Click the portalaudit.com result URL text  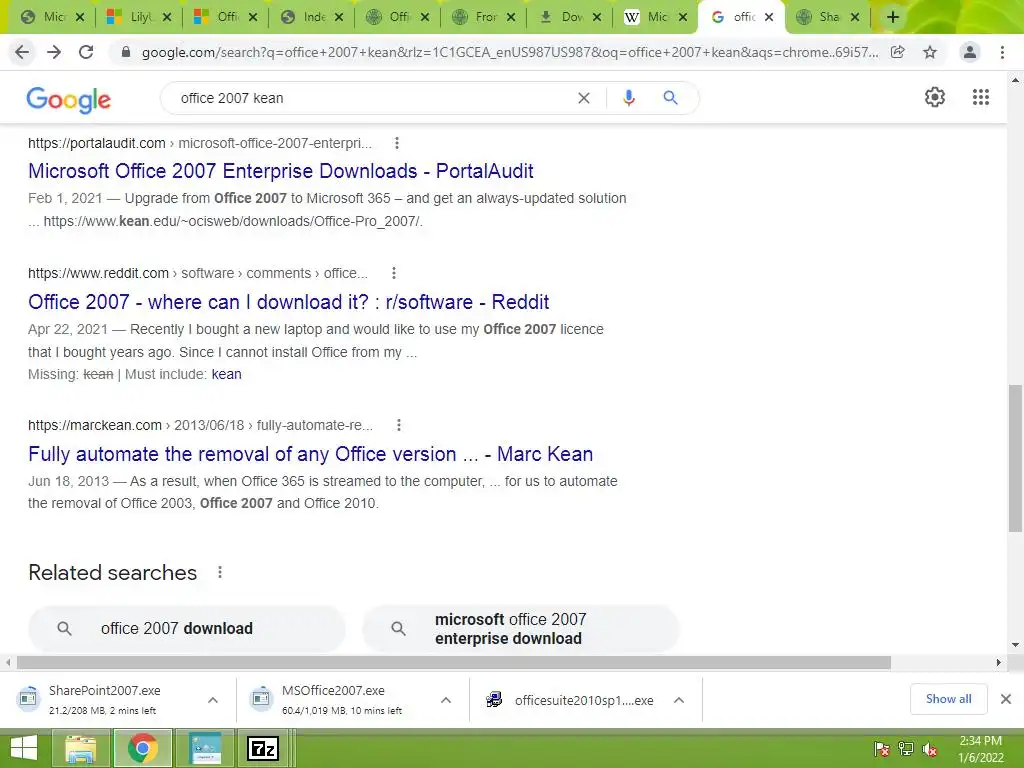200,143
